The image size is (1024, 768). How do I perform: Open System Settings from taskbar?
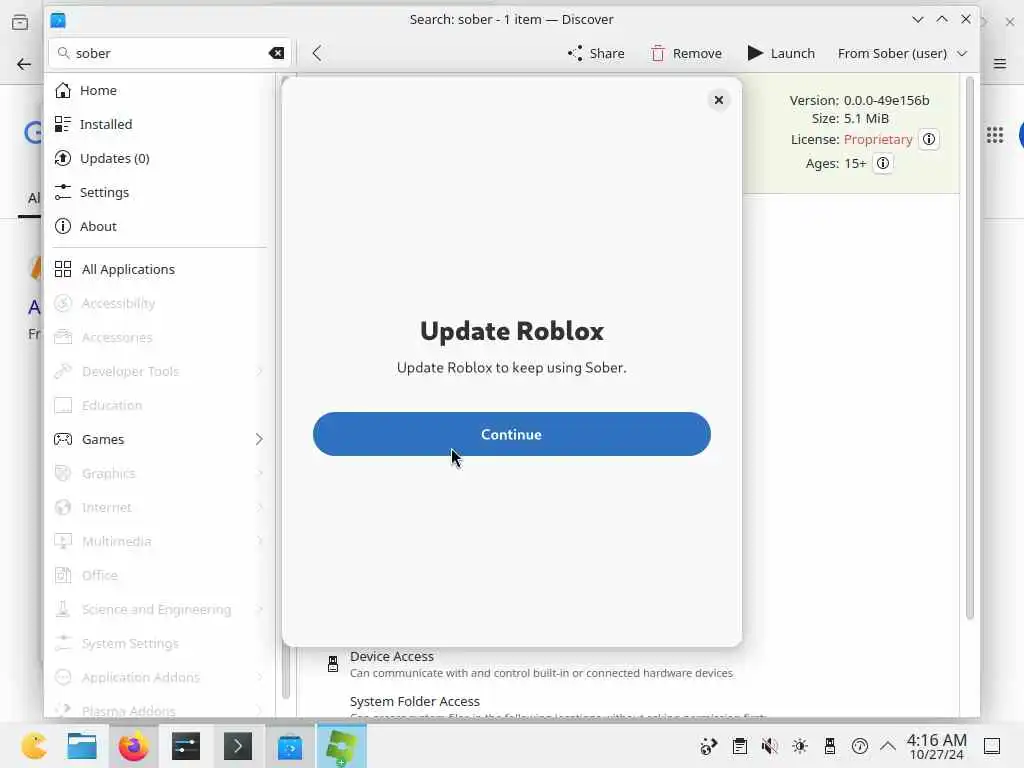(x=185, y=746)
